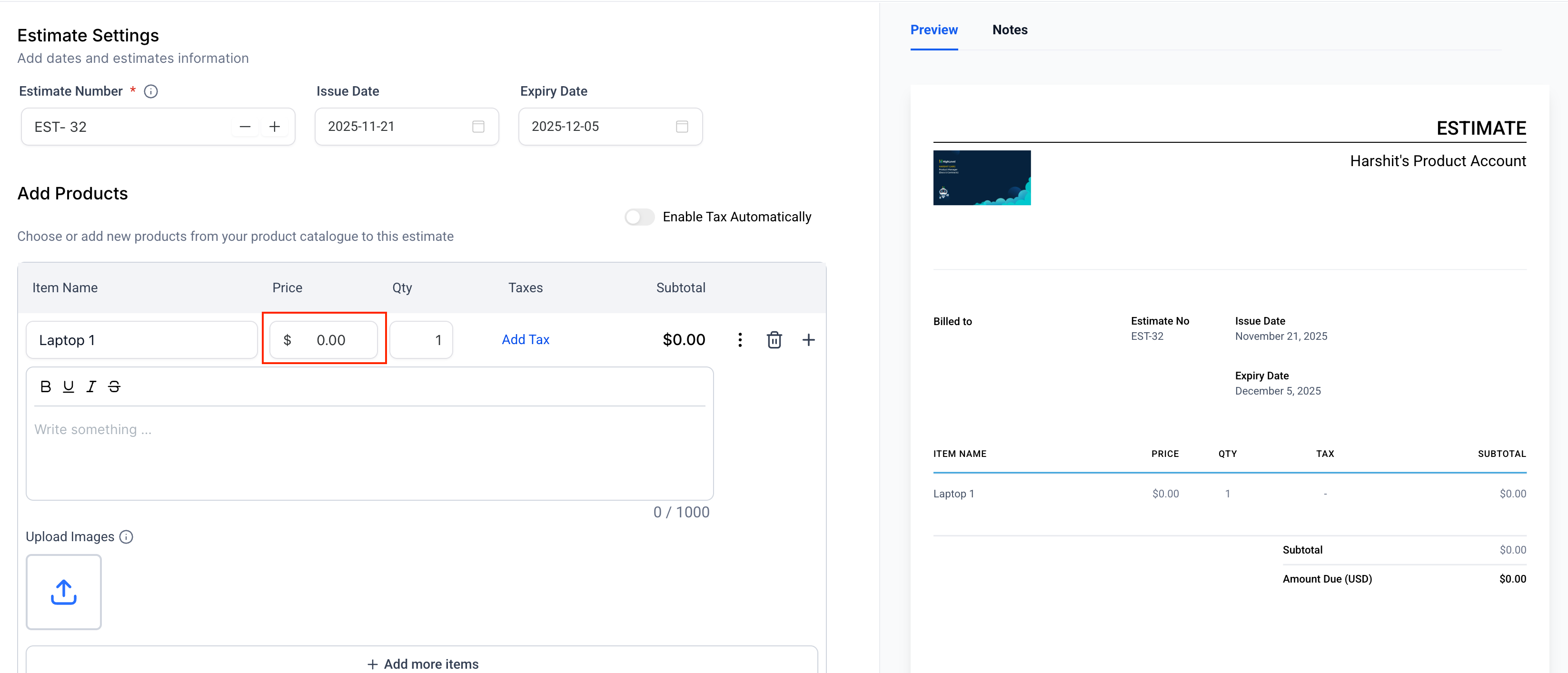Increase the estimate number with plus
The width and height of the screenshot is (1568, 673).
click(275, 127)
